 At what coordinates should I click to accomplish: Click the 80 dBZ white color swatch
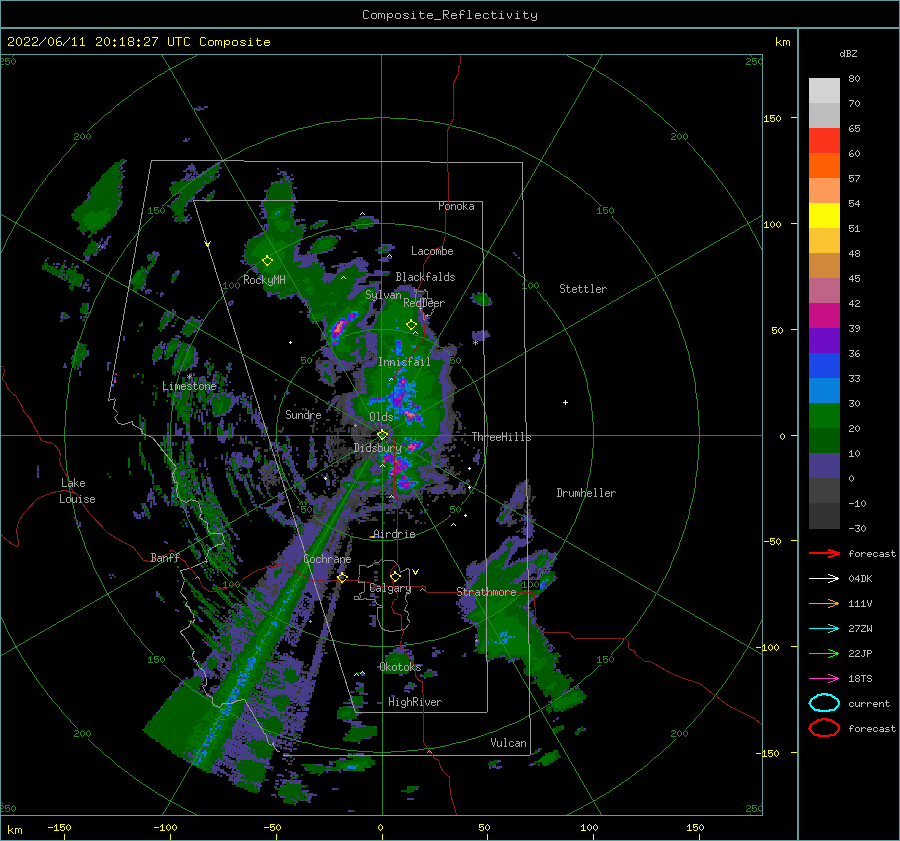pos(824,91)
